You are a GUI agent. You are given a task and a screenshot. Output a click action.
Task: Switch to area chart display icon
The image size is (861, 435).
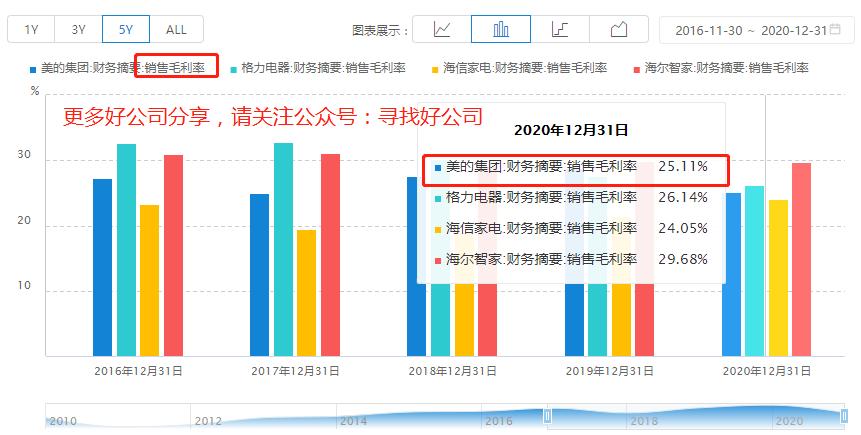(x=619, y=29)
